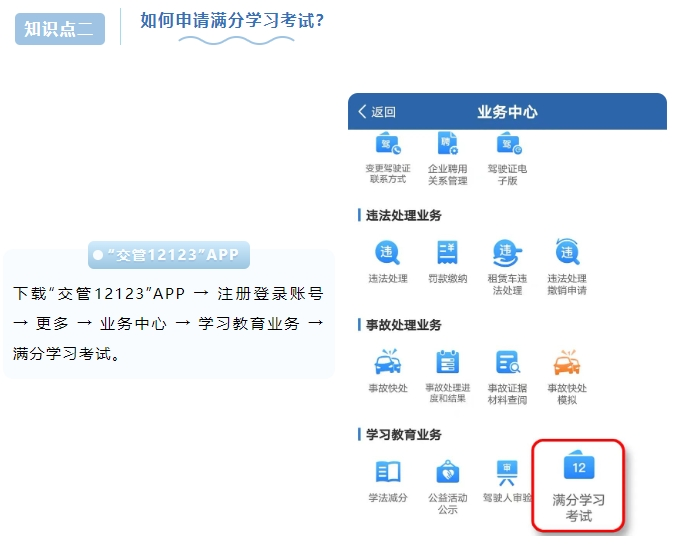Click the 业务中心 title

click(508, 112)
